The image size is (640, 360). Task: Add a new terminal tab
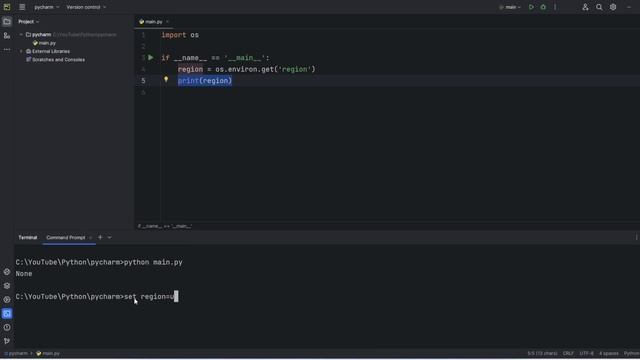pyautogui.click(x=100, y=237)
